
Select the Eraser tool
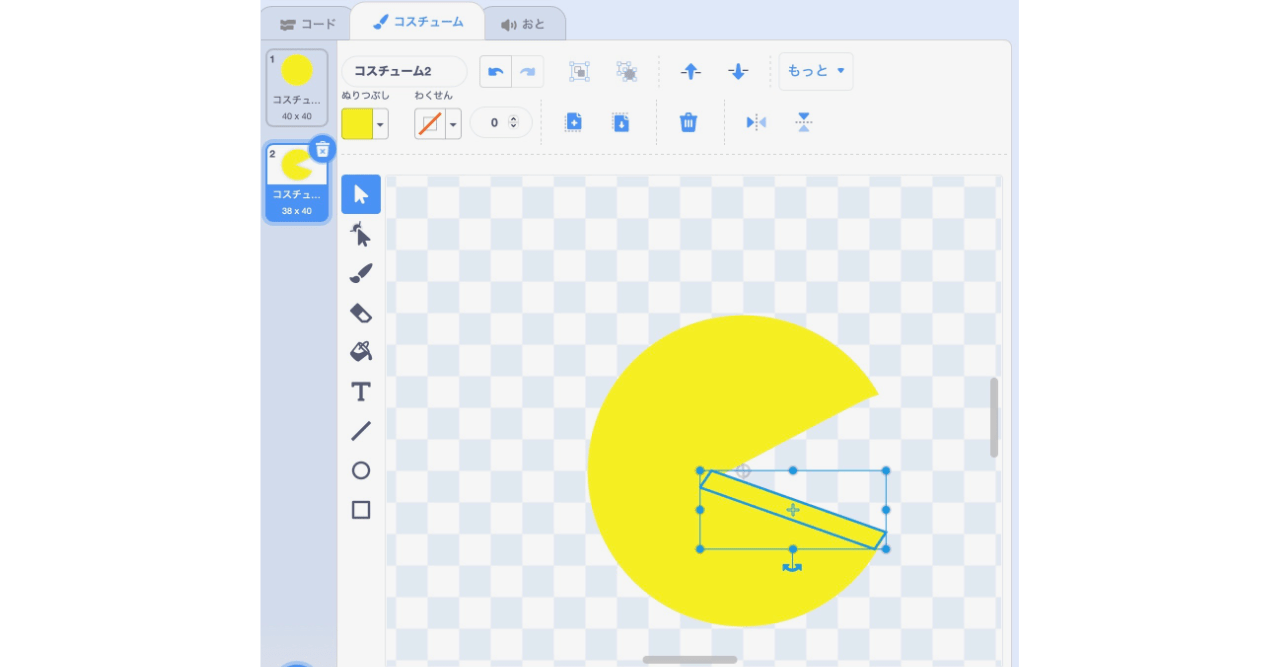(361, 313)
